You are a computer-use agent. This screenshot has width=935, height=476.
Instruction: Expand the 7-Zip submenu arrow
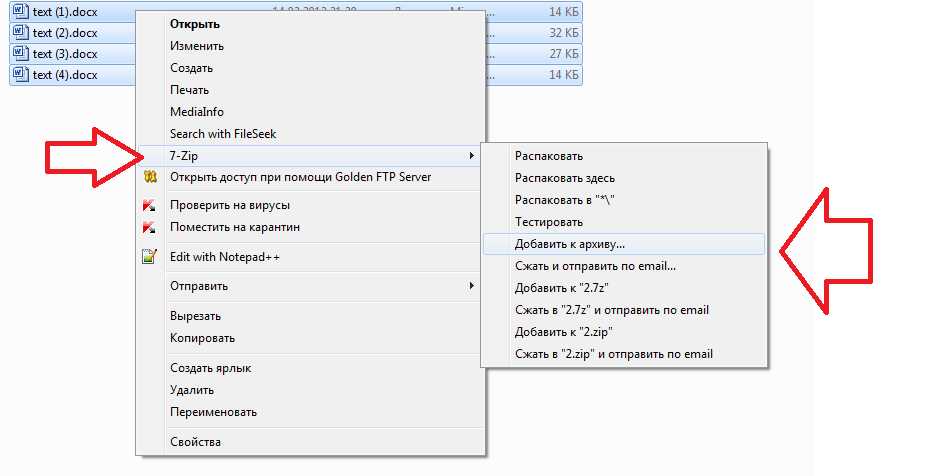click(471, 156)
